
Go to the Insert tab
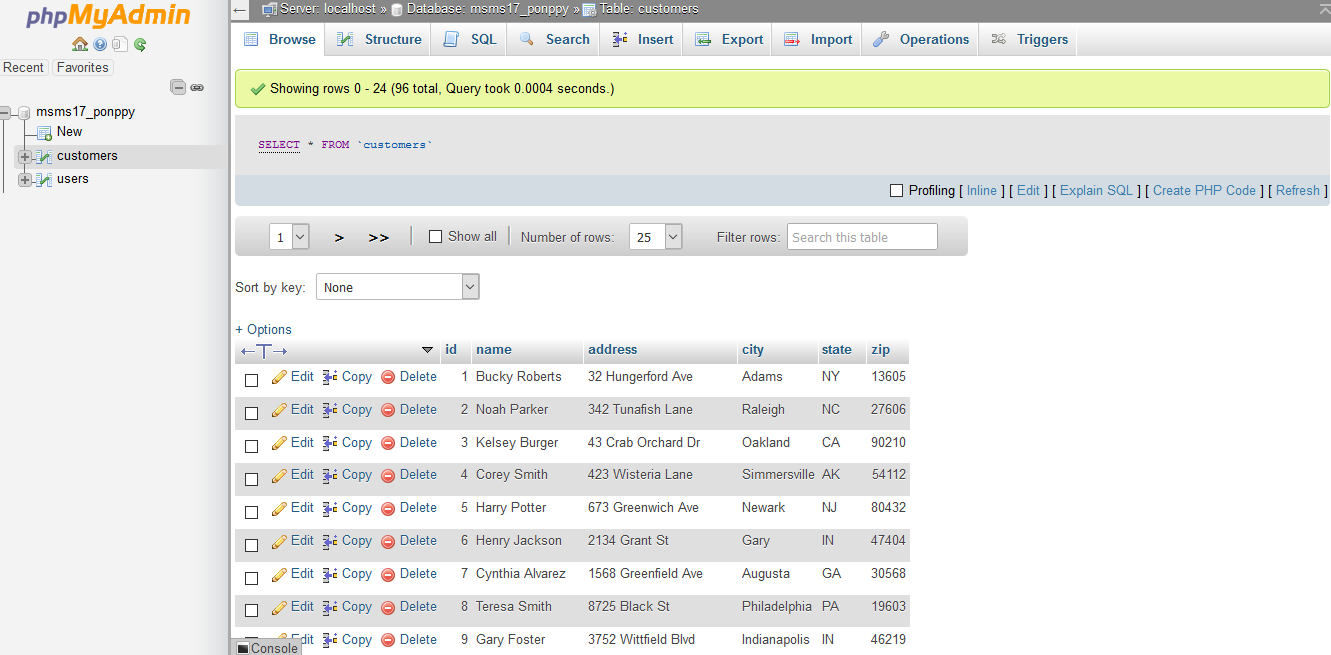pos(642,39)
